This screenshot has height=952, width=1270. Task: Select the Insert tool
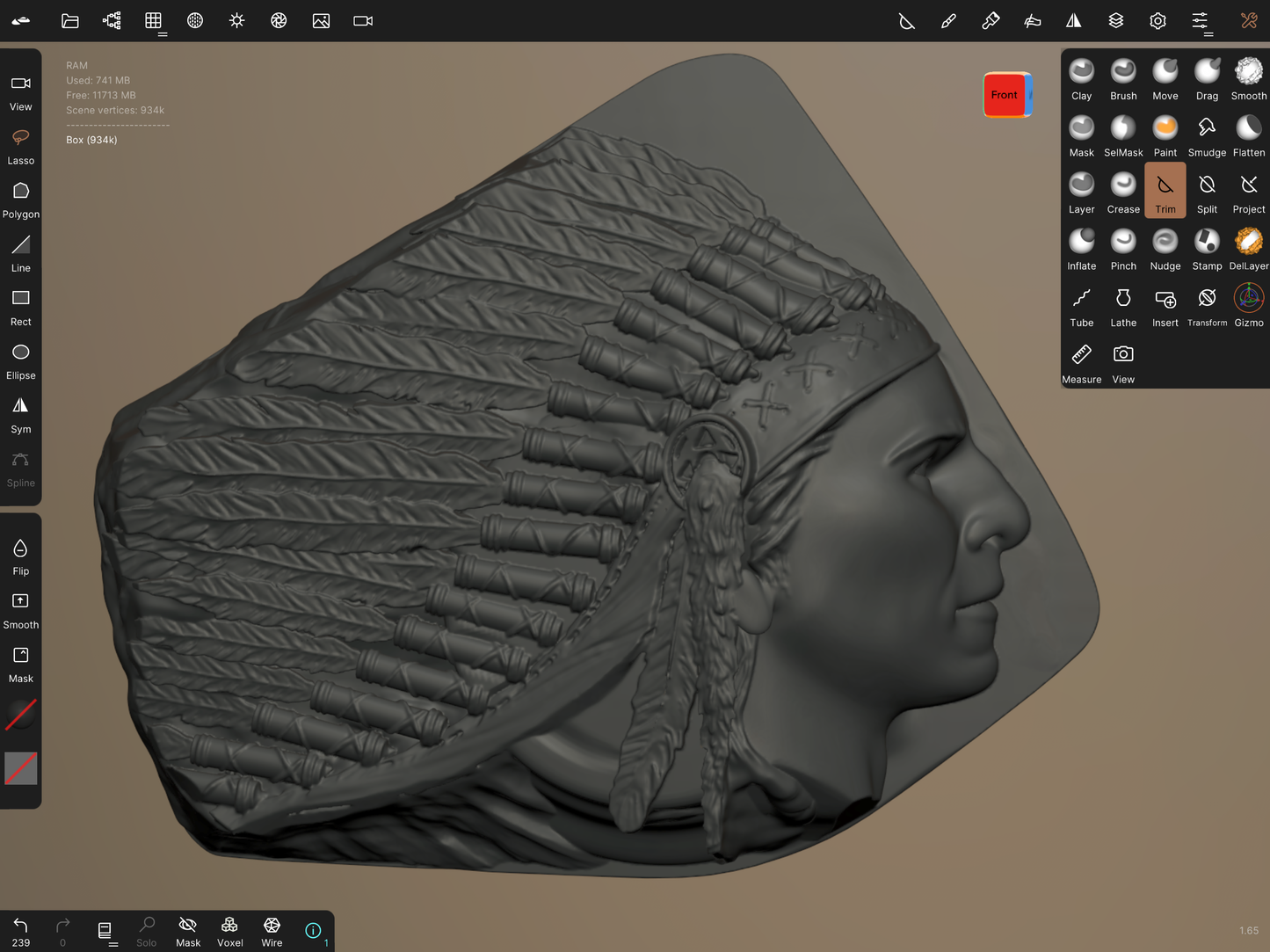tap(1165, 306)
